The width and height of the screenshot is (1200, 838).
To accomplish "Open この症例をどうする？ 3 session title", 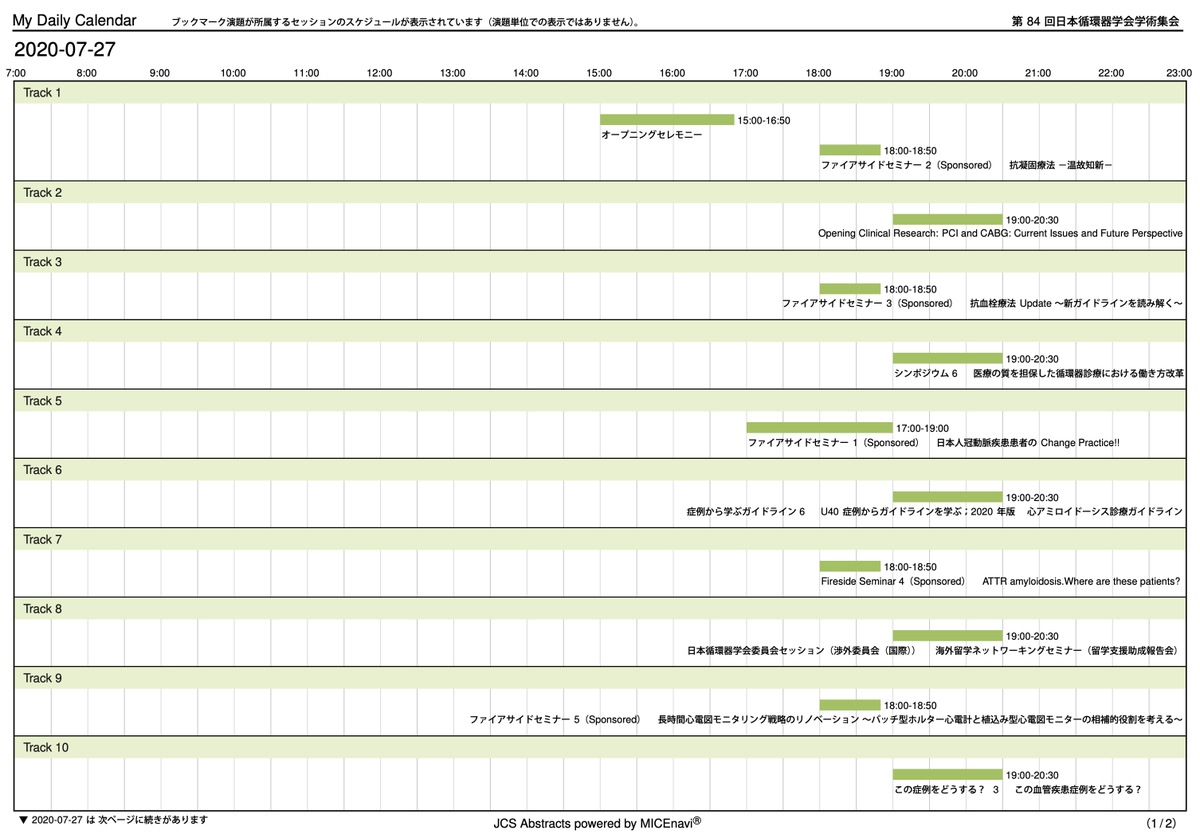I will [1017, 789].
